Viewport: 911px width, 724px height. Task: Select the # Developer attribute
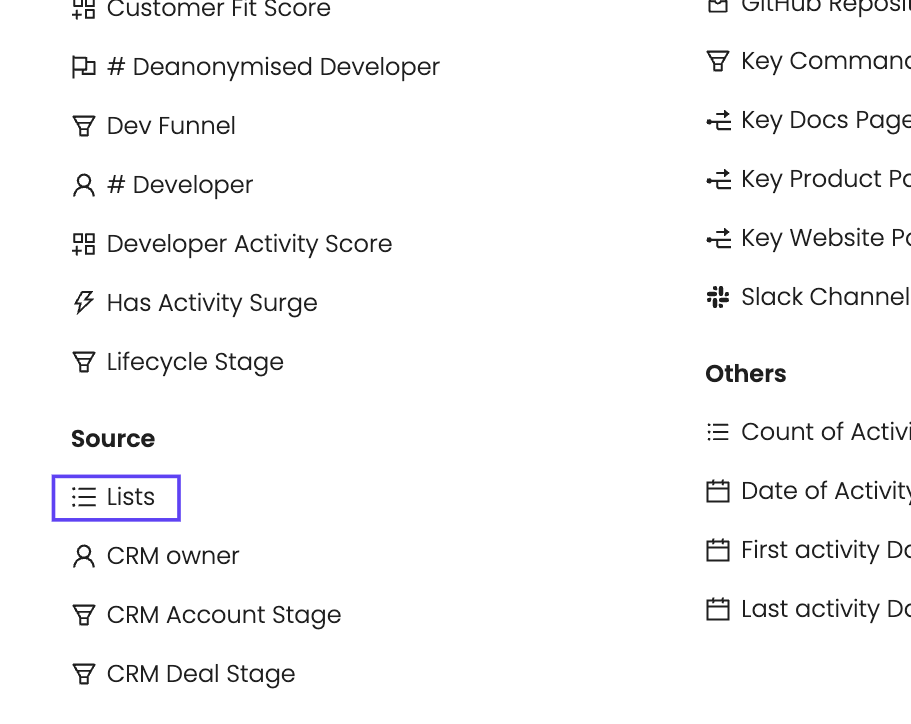(180, 185)
